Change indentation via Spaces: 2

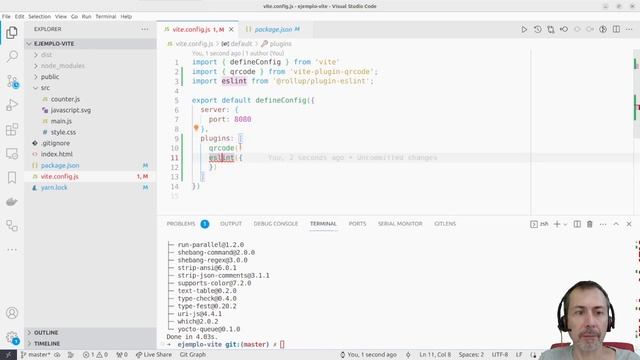471,355
